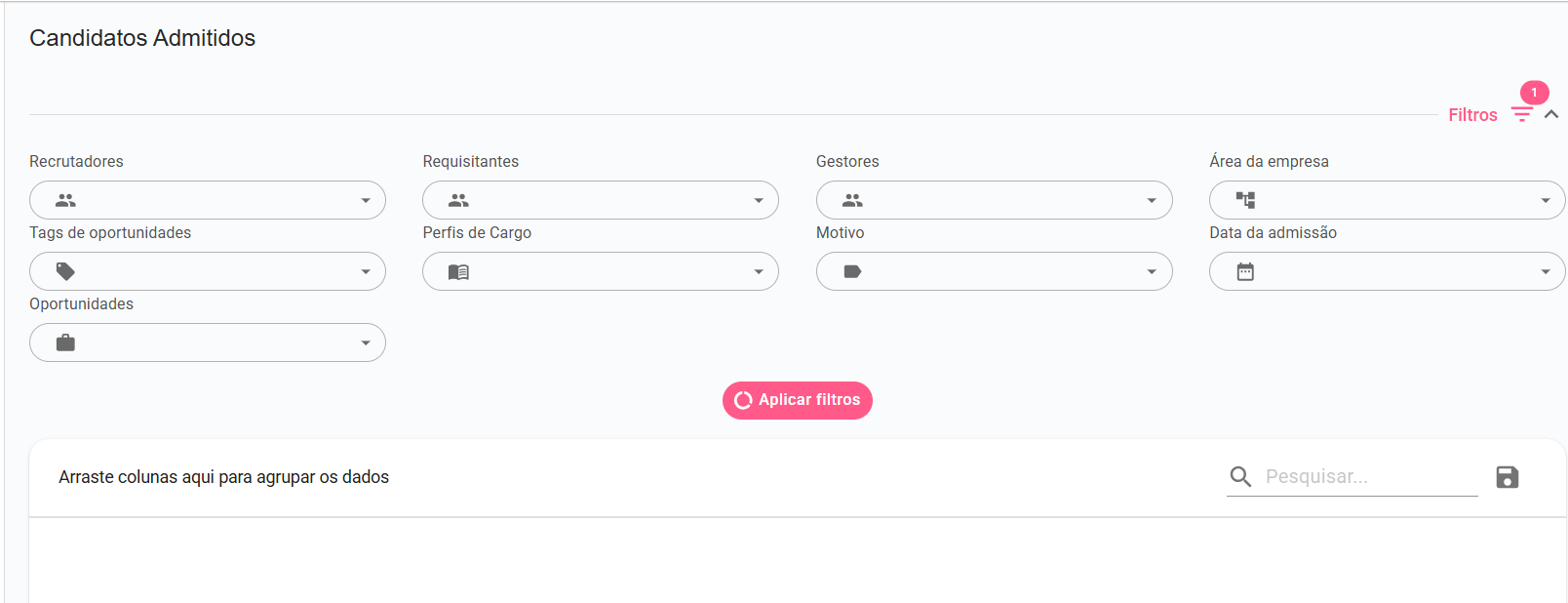Click the label icon in the Motivo field
This screenshot has height=603, width=1568.
[x=852, y=271]
